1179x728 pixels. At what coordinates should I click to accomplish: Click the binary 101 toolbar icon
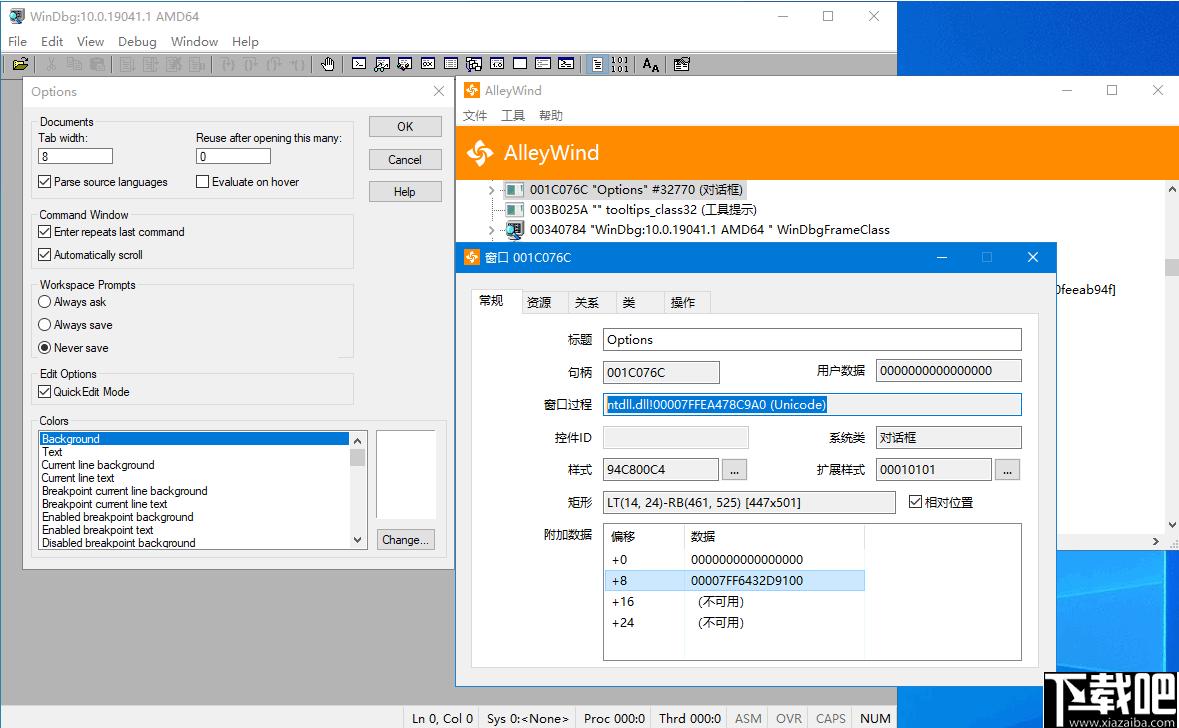(620, 65)
